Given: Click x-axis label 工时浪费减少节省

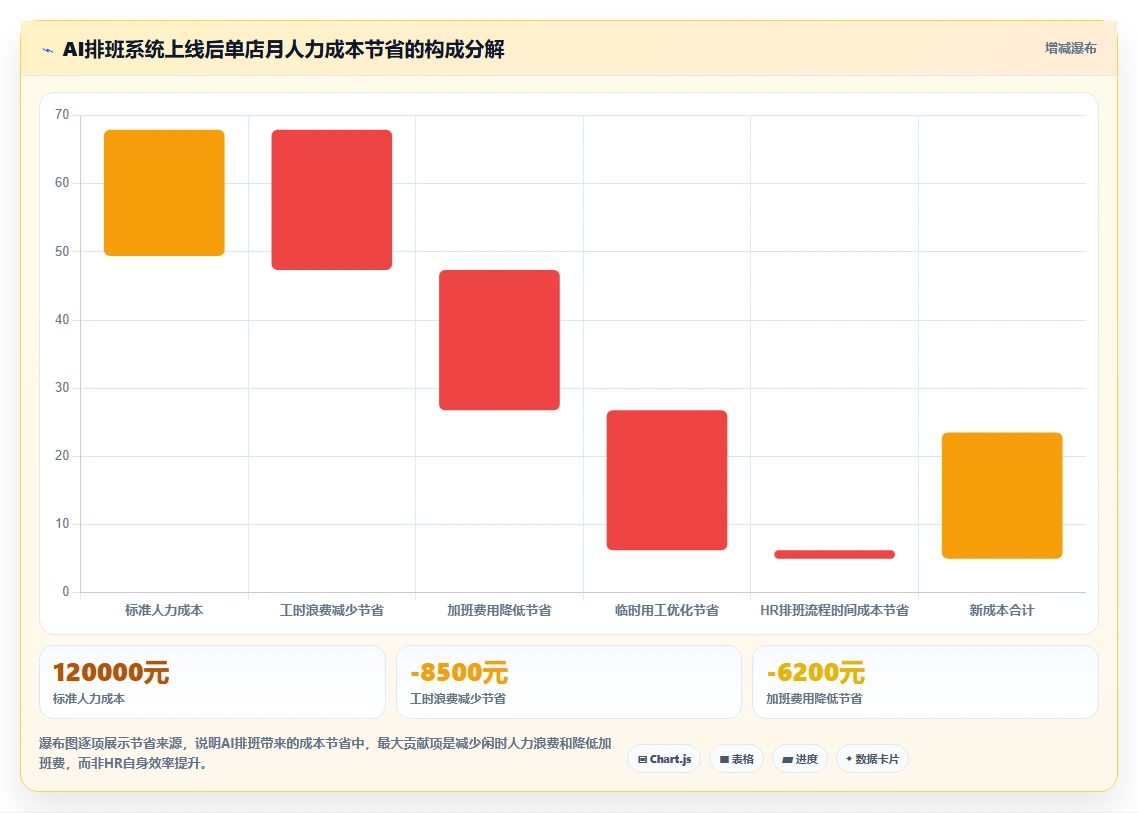Looking at the screenshot, I should pyautogui.click(x=332, y=610).
